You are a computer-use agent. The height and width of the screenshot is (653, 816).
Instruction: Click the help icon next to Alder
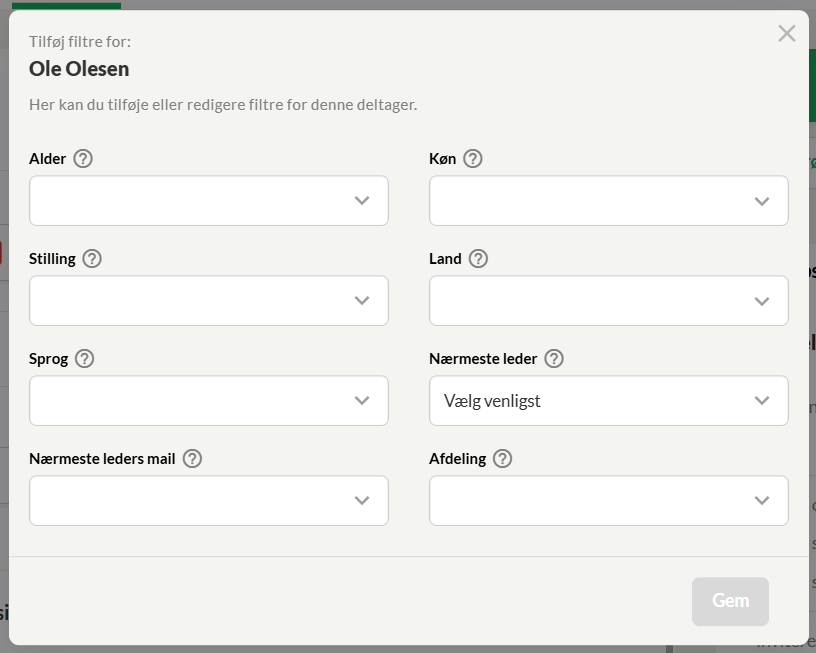(83, 159)
